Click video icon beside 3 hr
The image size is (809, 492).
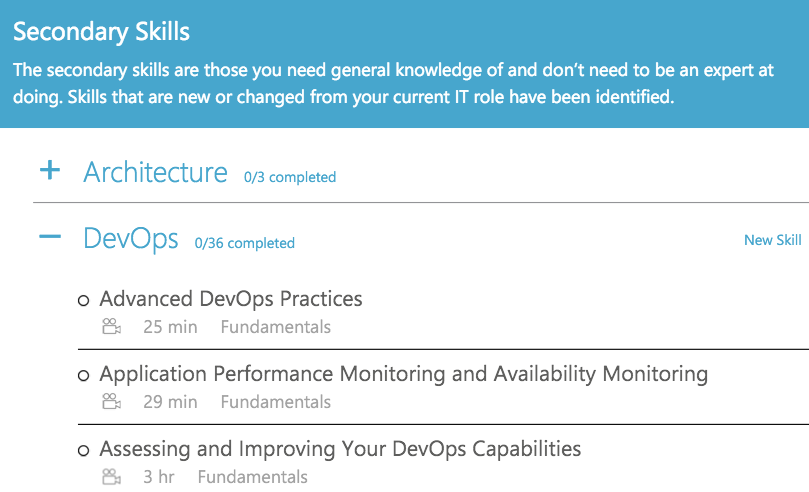[111, 477]
